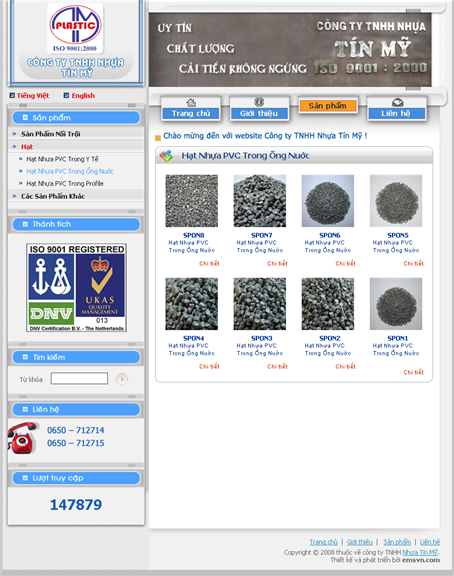Screen dimensions: 454x576
Task: Click the SPON3 product name link
Action: 262,338
